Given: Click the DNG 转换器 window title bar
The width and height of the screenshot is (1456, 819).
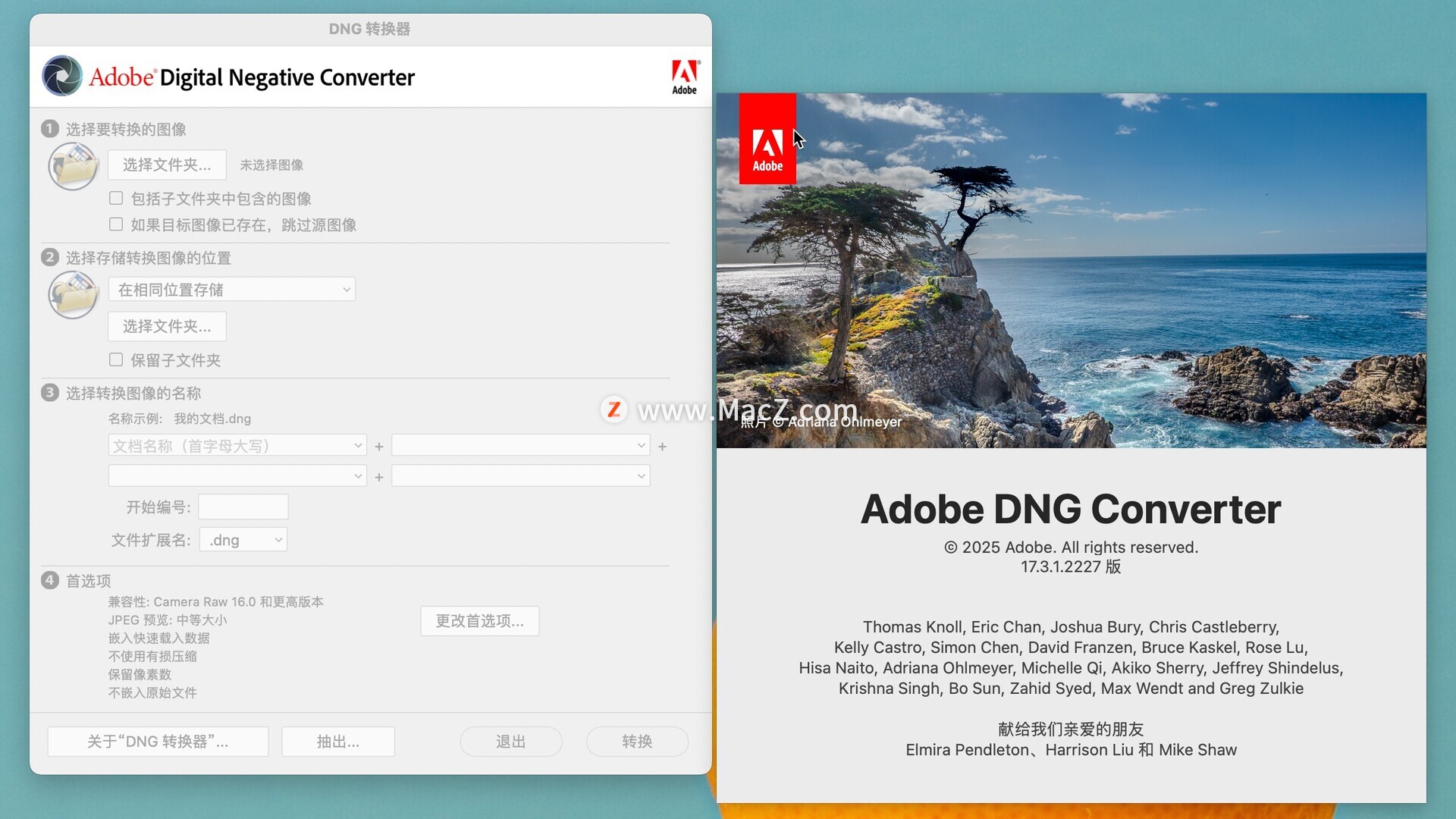Looking at the screenshot, I should pos(370,29).
